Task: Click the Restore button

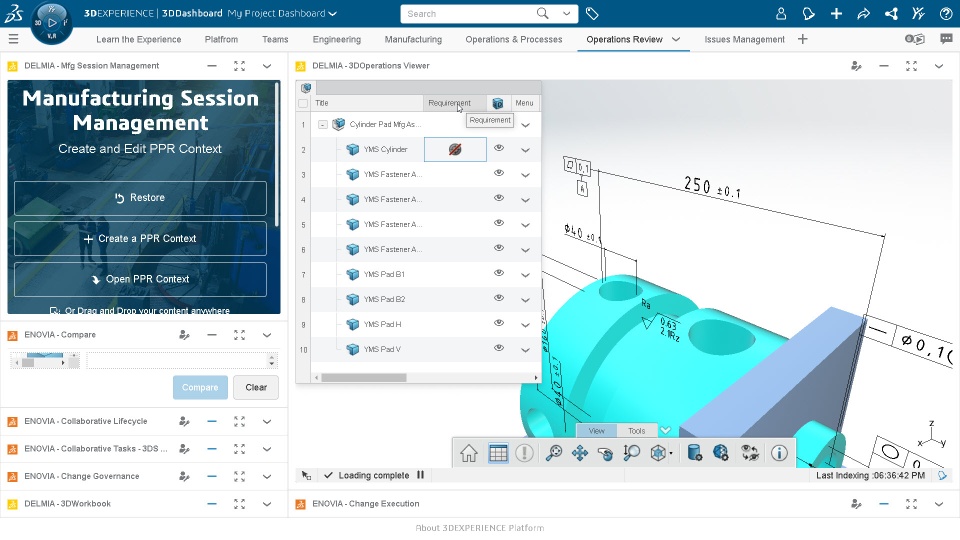Action: click(x=140, y=198)
